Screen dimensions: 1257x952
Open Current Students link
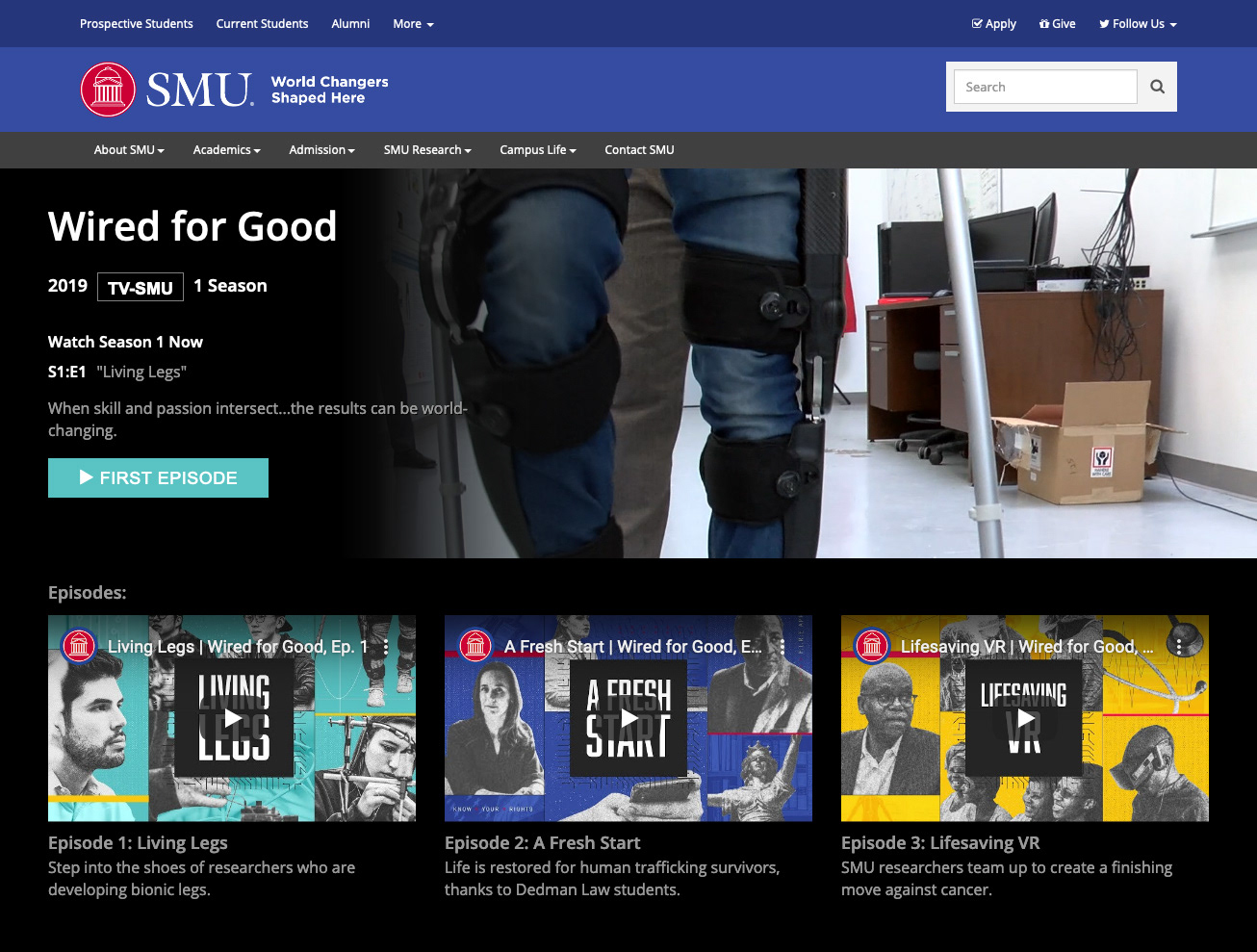pos(262,24)
